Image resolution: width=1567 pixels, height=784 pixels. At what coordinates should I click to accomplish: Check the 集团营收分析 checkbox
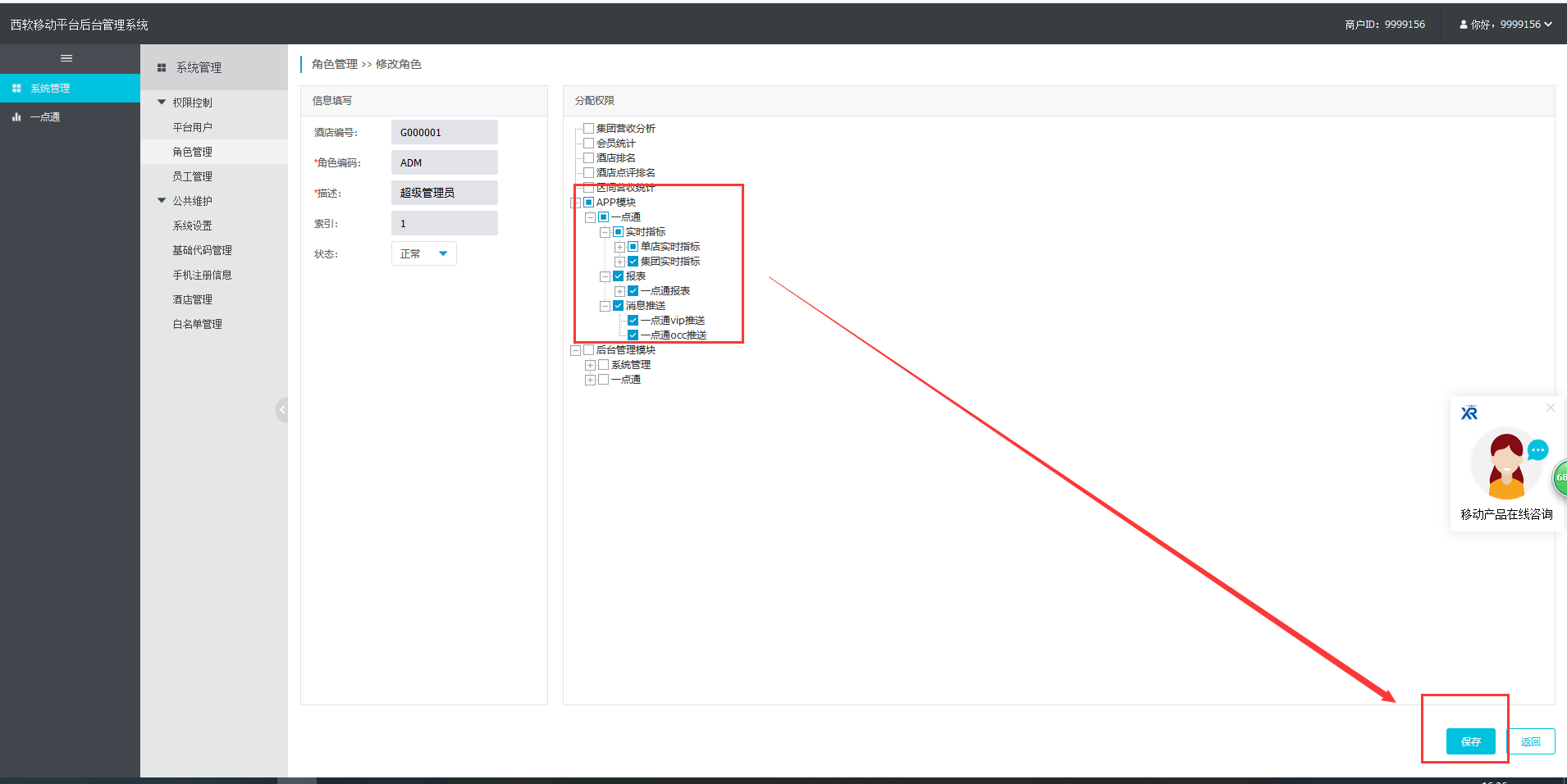tap(588, 129)
